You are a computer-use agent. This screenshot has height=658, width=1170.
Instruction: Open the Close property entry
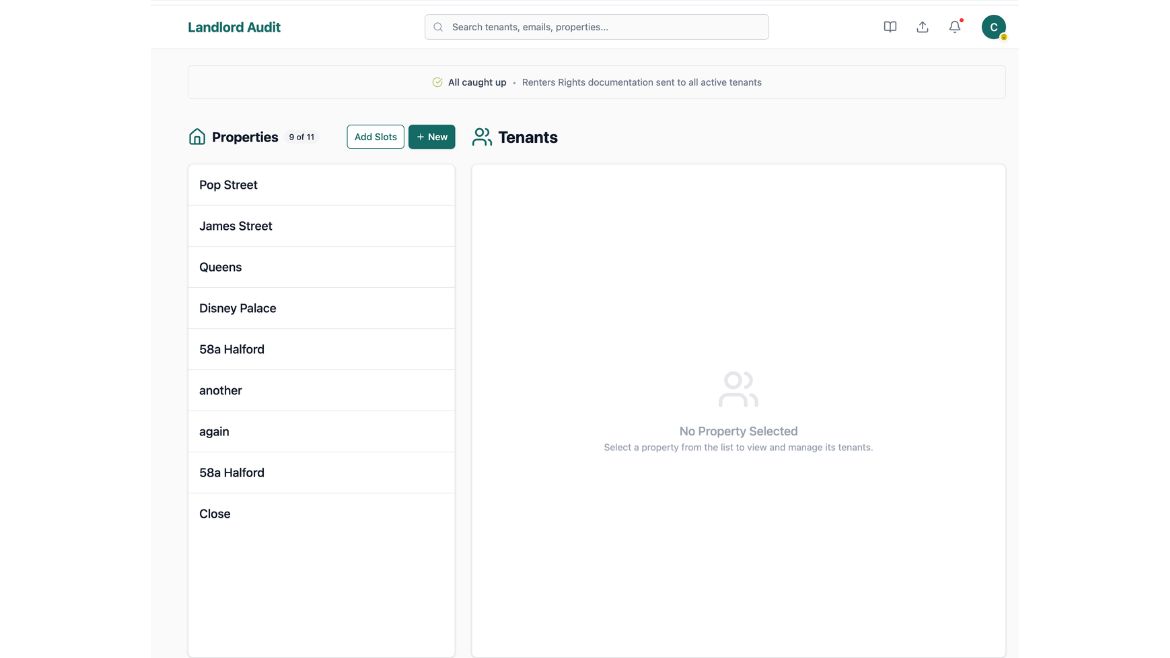pyautogui.click(x=321, y=513)
